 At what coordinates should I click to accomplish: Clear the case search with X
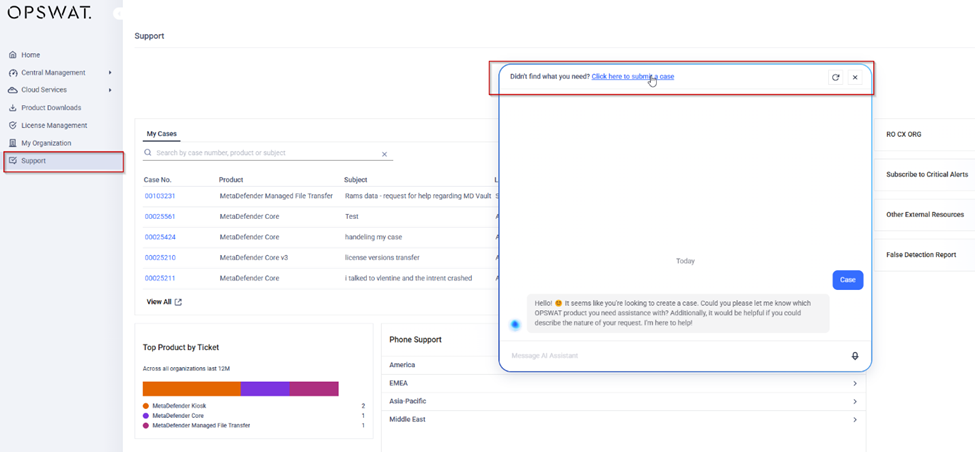[x=384, y=154]
